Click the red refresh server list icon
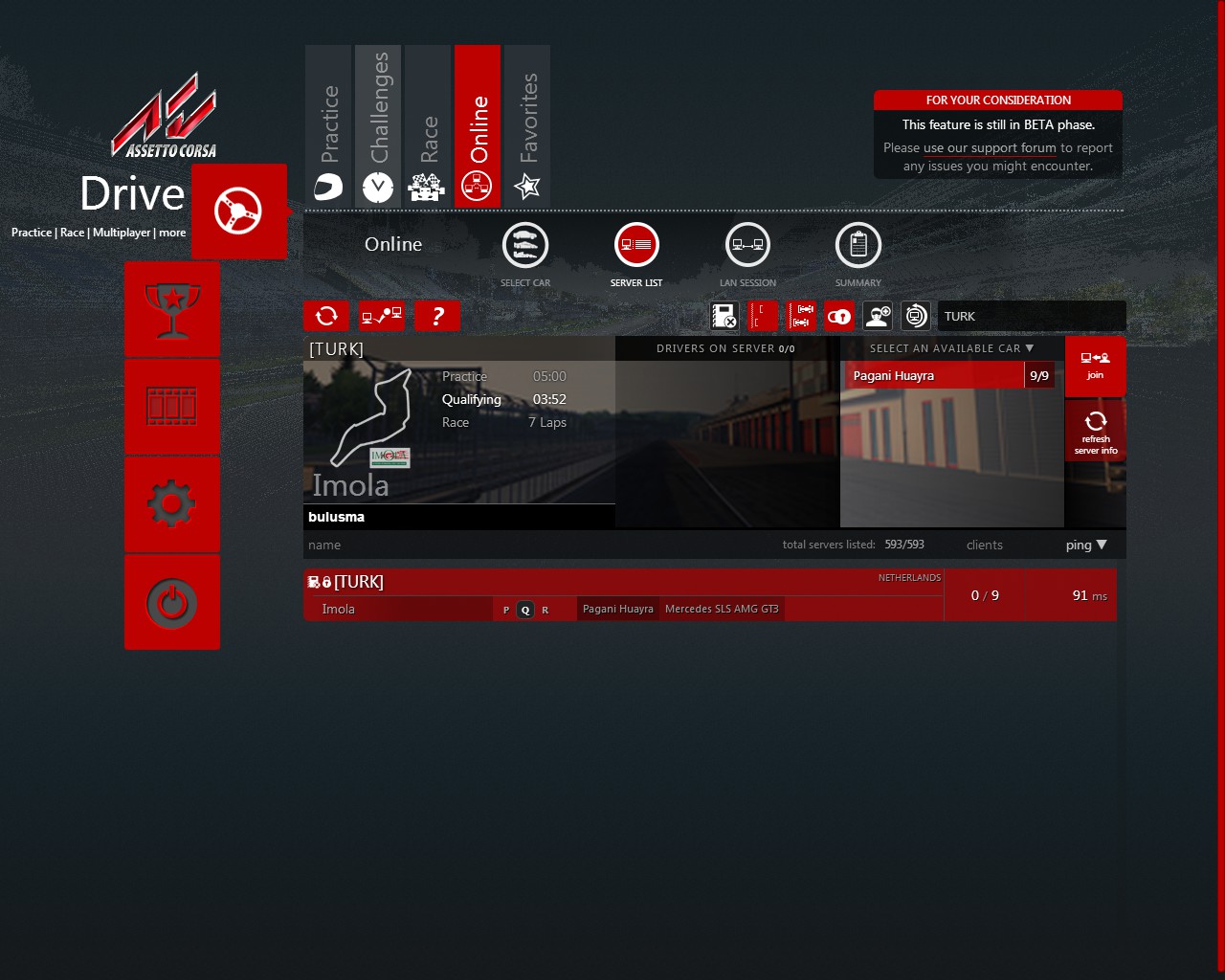The width and height of the screenshot is (1225, 980). click(x=326, y=316)
